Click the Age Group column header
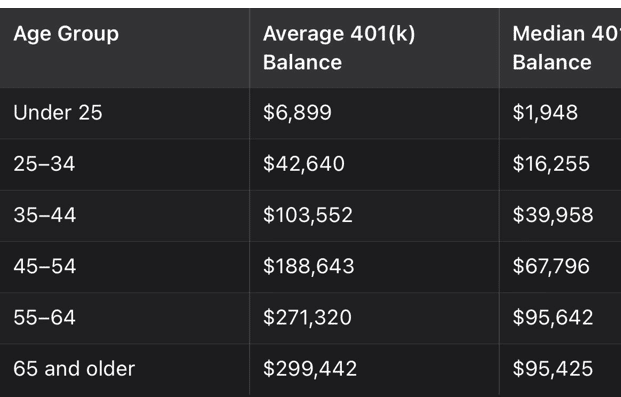 [x=66, y=34]
